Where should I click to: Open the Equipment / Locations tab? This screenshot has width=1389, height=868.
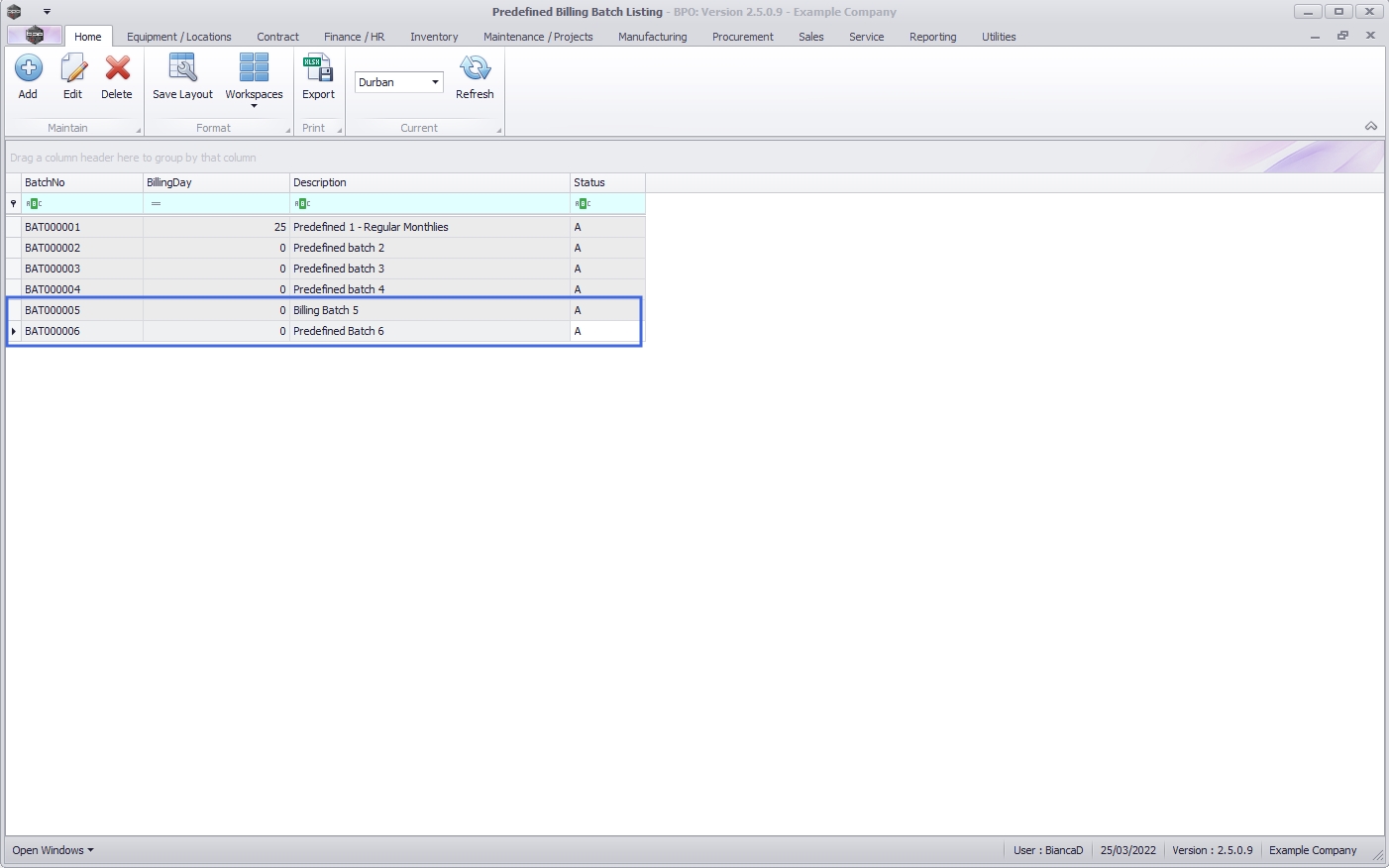tap(179, 37)
